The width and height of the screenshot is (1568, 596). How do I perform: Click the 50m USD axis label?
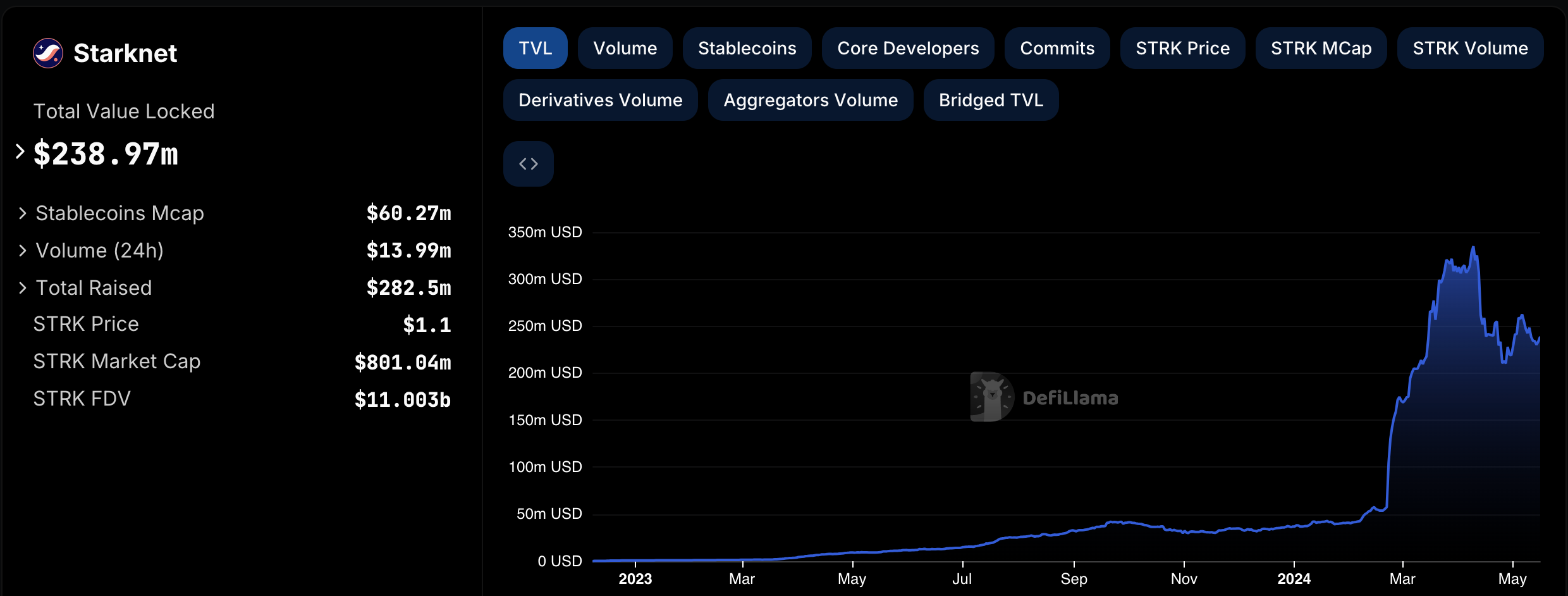coord(549,514)
